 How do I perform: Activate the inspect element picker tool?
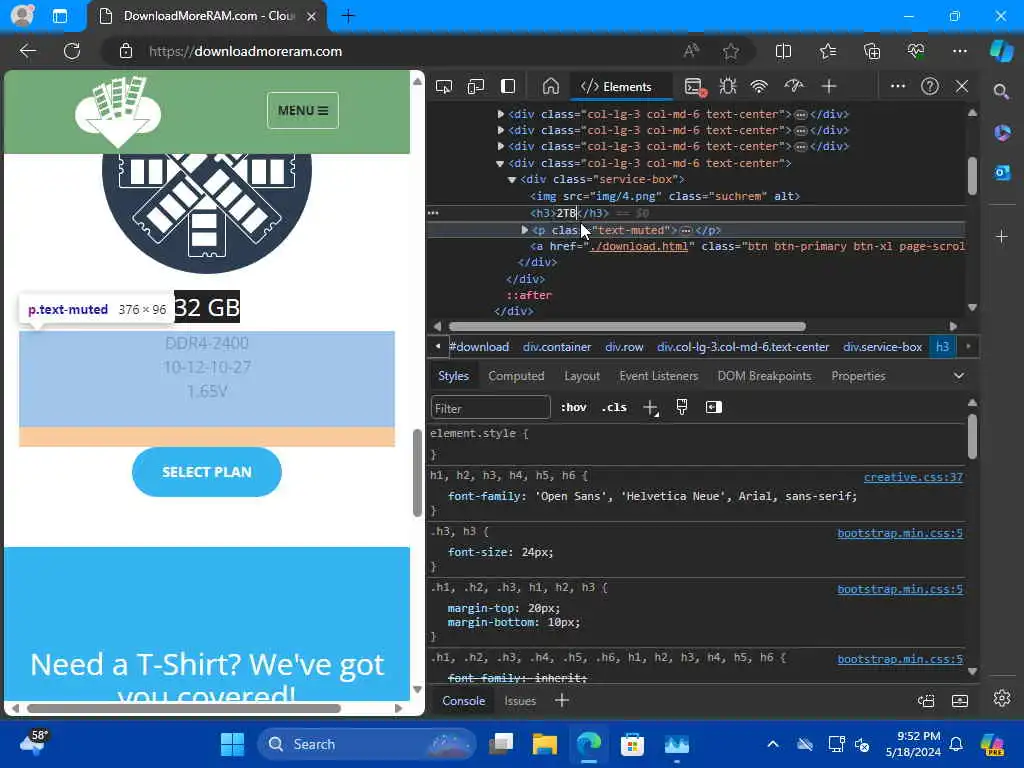pyautogui.click(x=444, y=86)
